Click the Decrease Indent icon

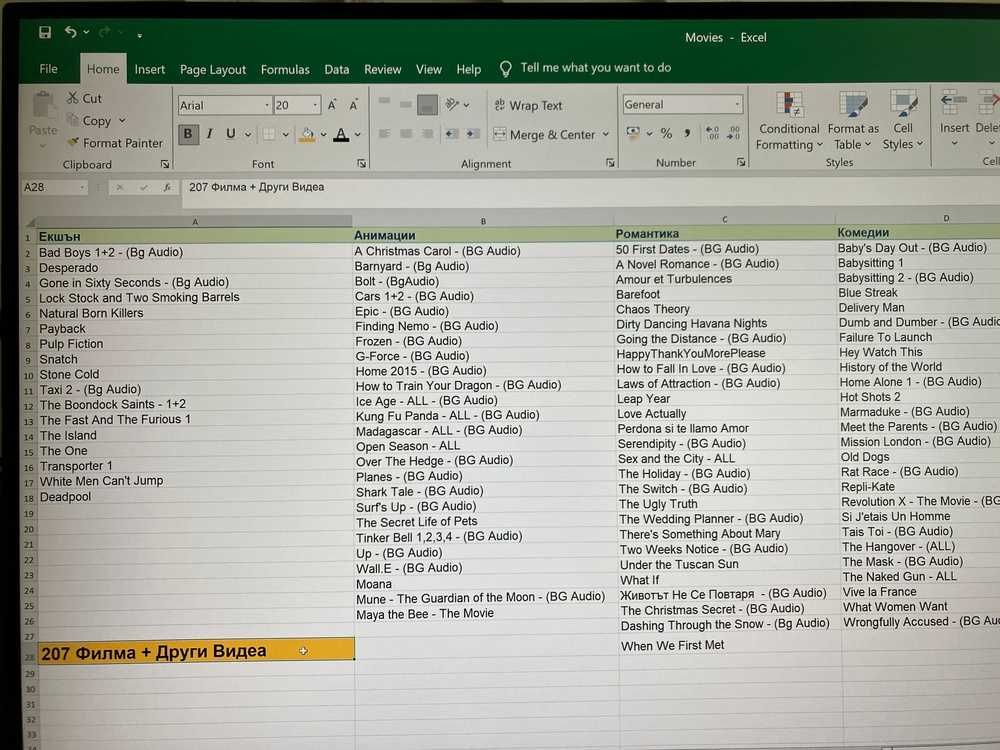tap(452, 134)
